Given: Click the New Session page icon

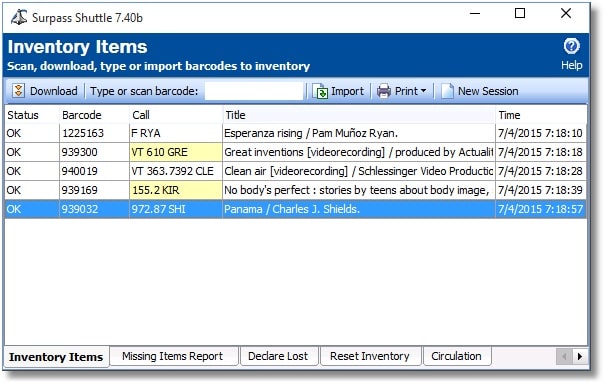Looking at the screenshot, I should click(447, 91).
